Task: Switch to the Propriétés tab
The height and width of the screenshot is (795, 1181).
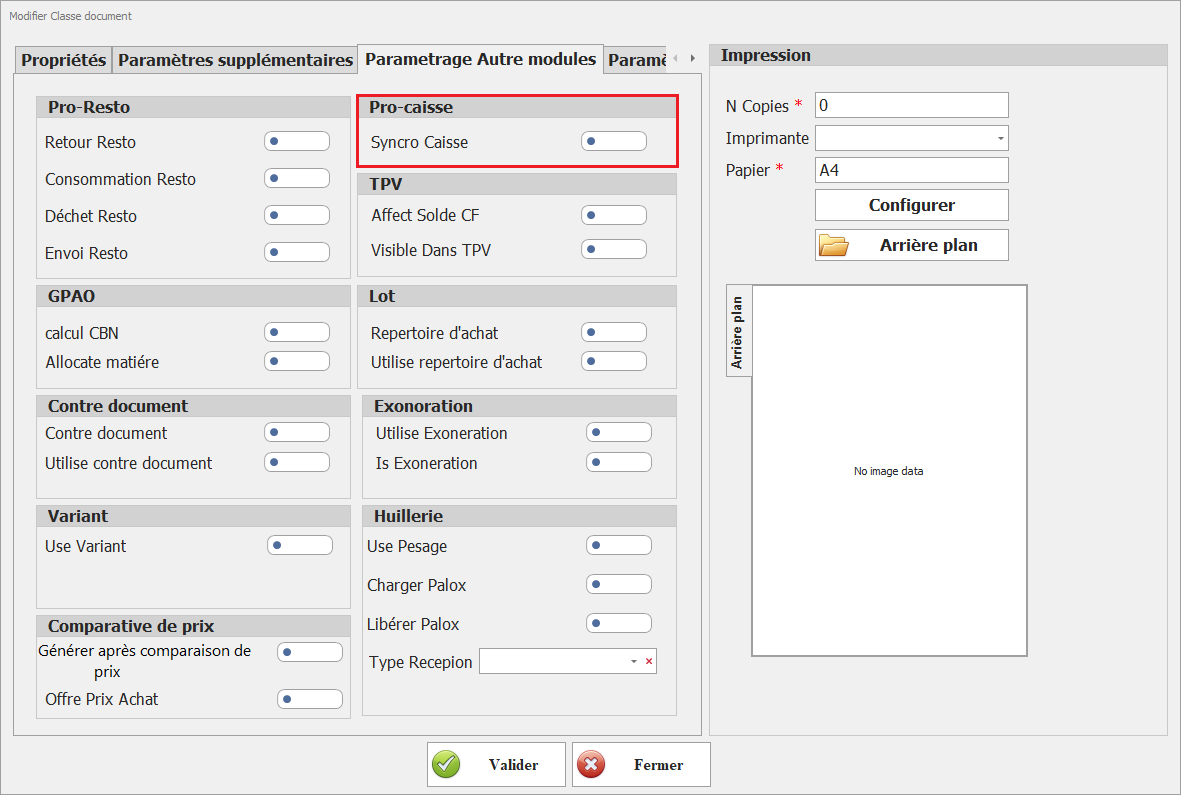Action: tap(64, 60)
